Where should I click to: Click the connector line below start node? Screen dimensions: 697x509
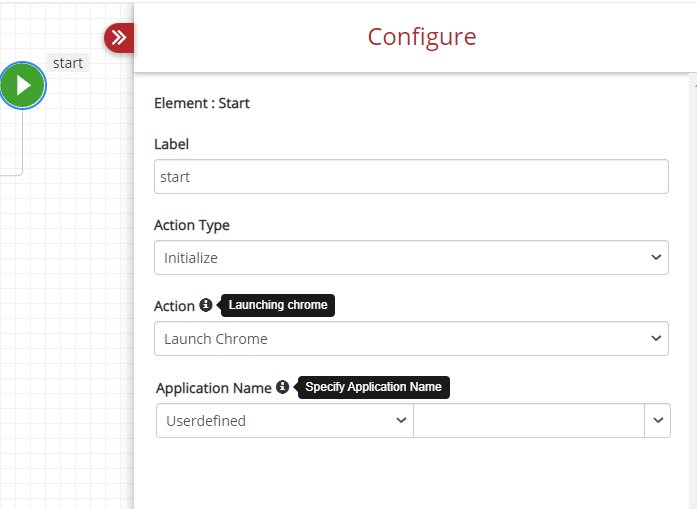[x=22, y=142]
